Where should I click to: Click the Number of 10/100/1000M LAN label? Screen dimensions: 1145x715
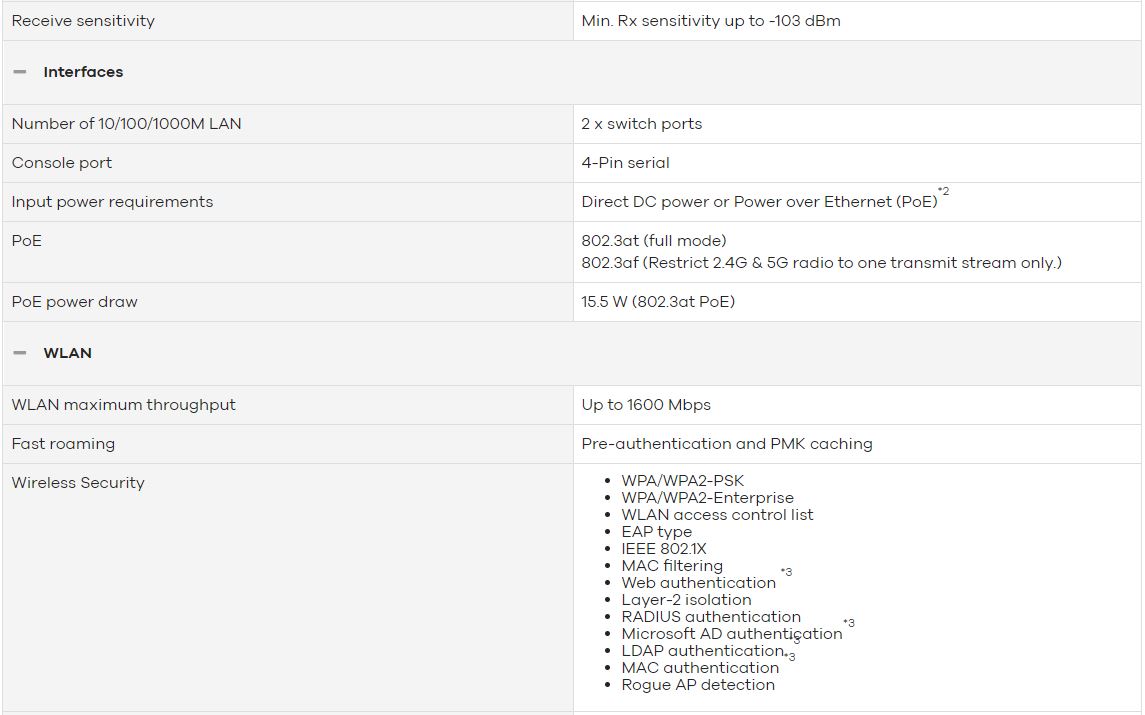126,124
